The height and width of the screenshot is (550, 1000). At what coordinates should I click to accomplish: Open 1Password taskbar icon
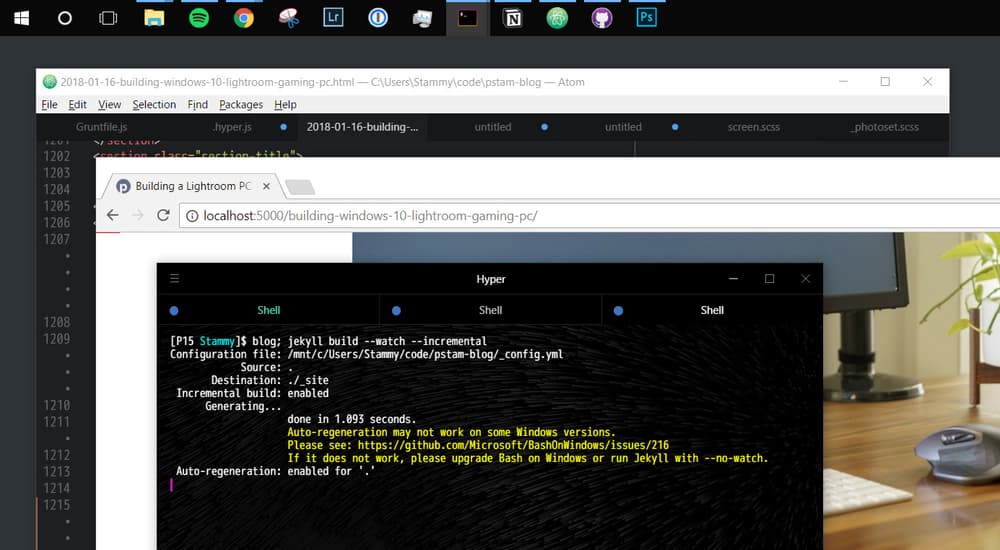[378, 18]
